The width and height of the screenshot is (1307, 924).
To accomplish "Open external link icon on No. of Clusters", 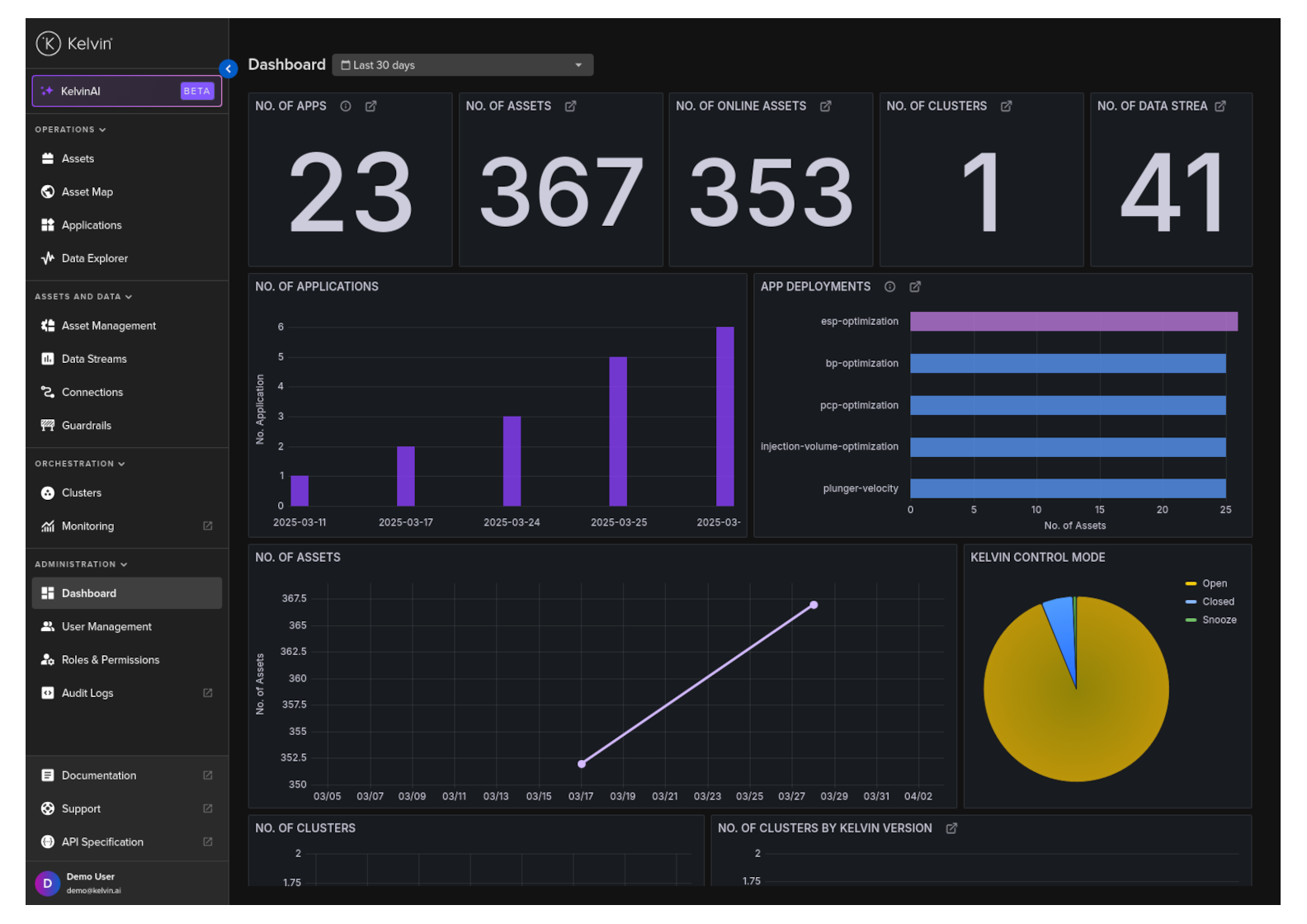I will point(1006,106).
